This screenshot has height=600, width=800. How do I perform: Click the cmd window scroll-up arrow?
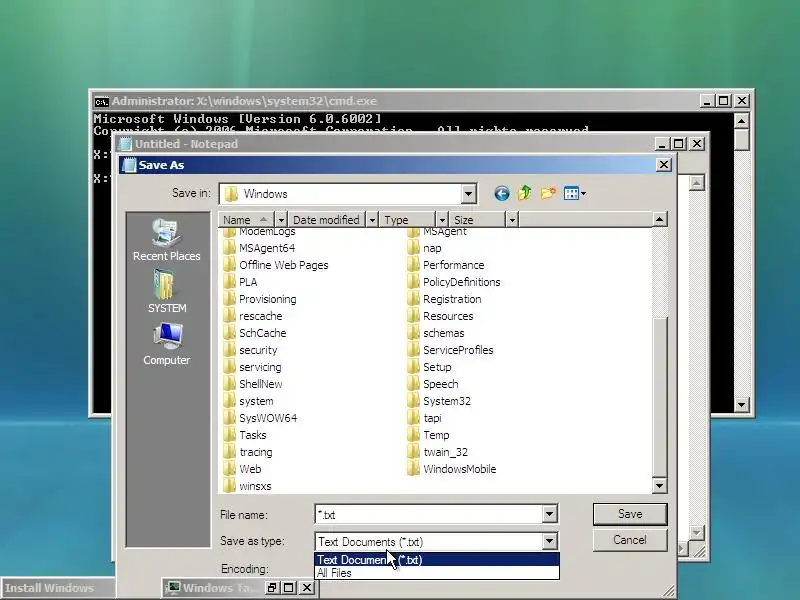pos(741,121)
